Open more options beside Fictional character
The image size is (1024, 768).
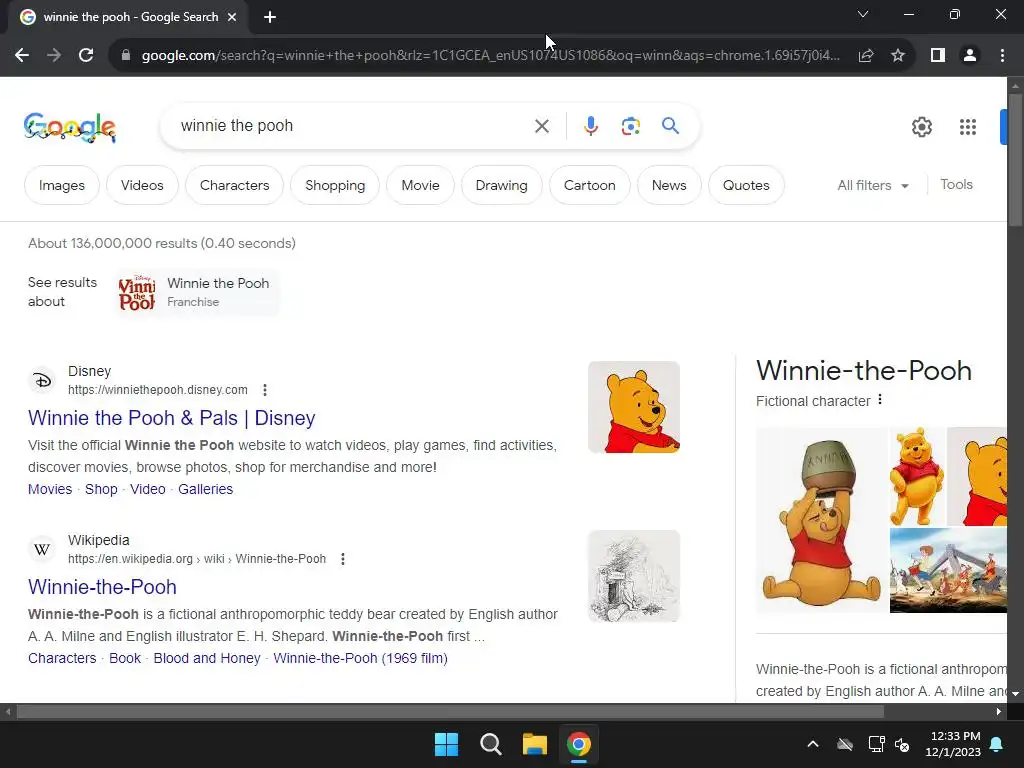pyautogui.click(x=880, y=400)
